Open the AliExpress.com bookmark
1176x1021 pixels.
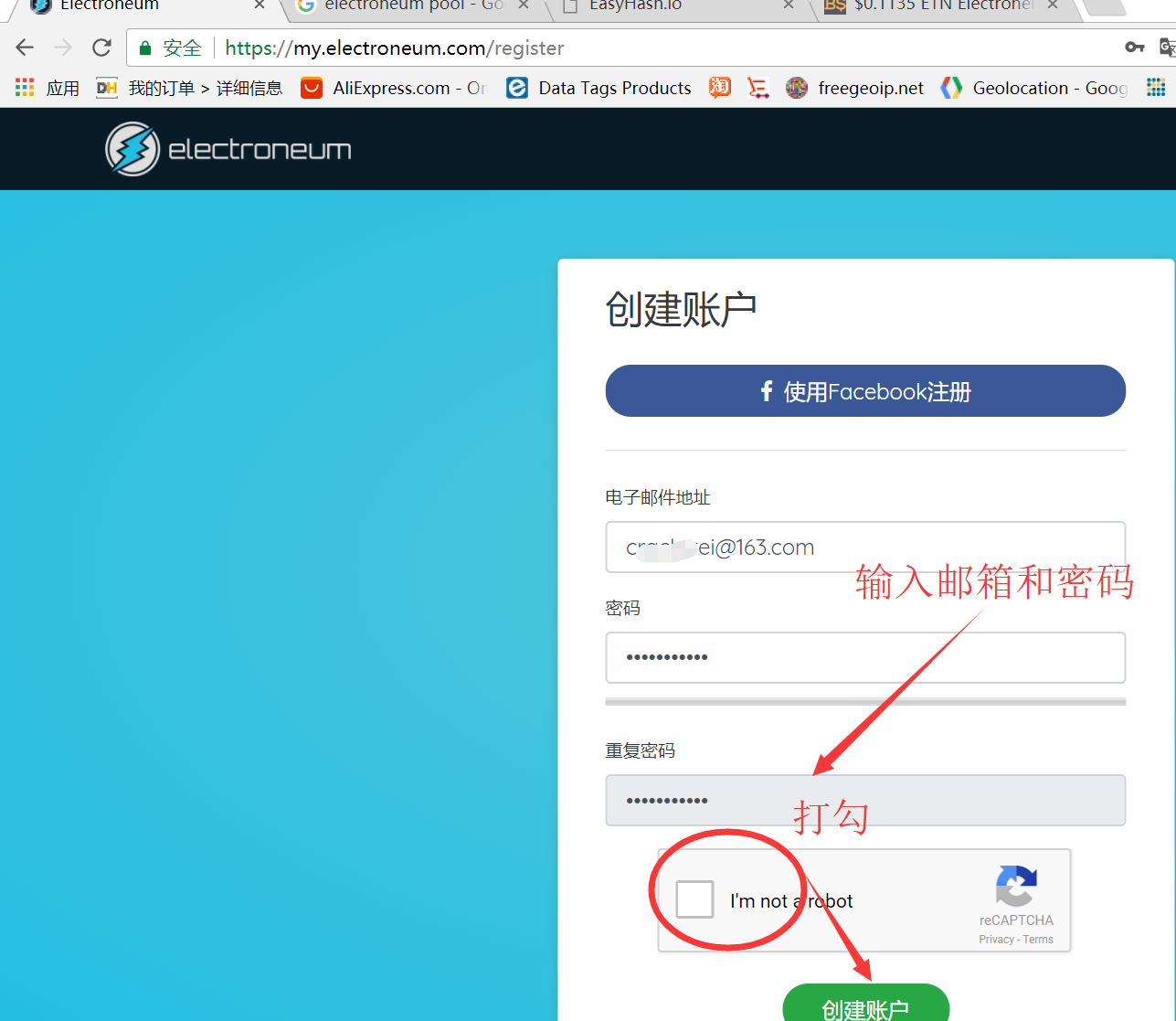click(x=393, y=88)
